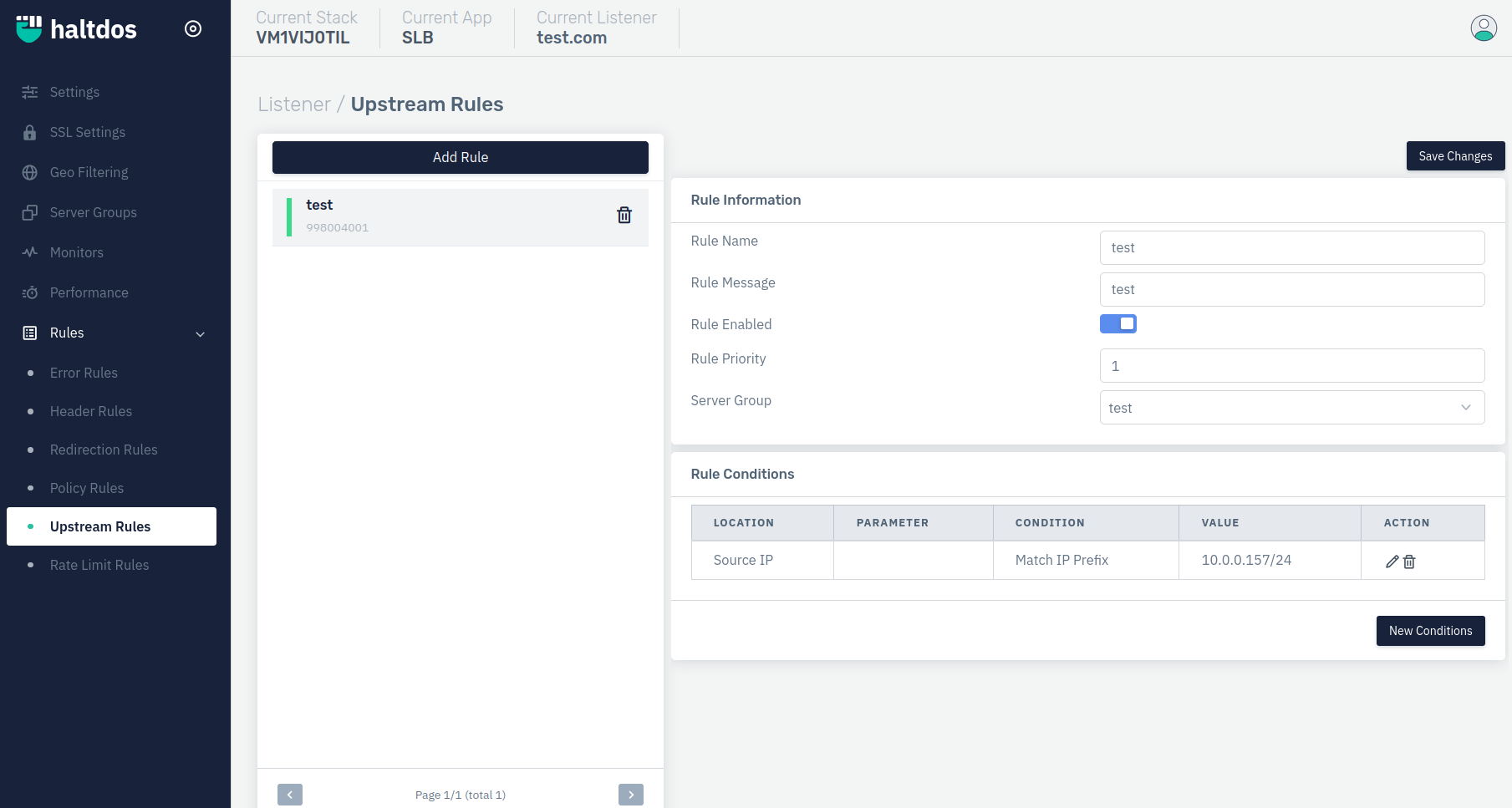The image size is (1512, 808).
Task: Click the Match IP Prefix condition cell
Action: coord(1086,560)
